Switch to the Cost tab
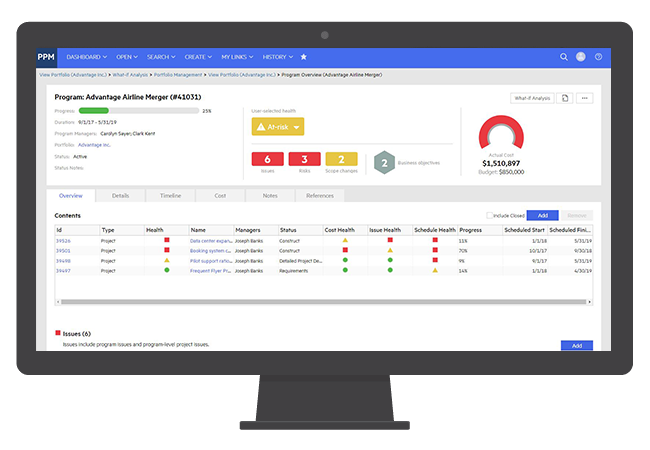650x450 pixels. point(220,196)
